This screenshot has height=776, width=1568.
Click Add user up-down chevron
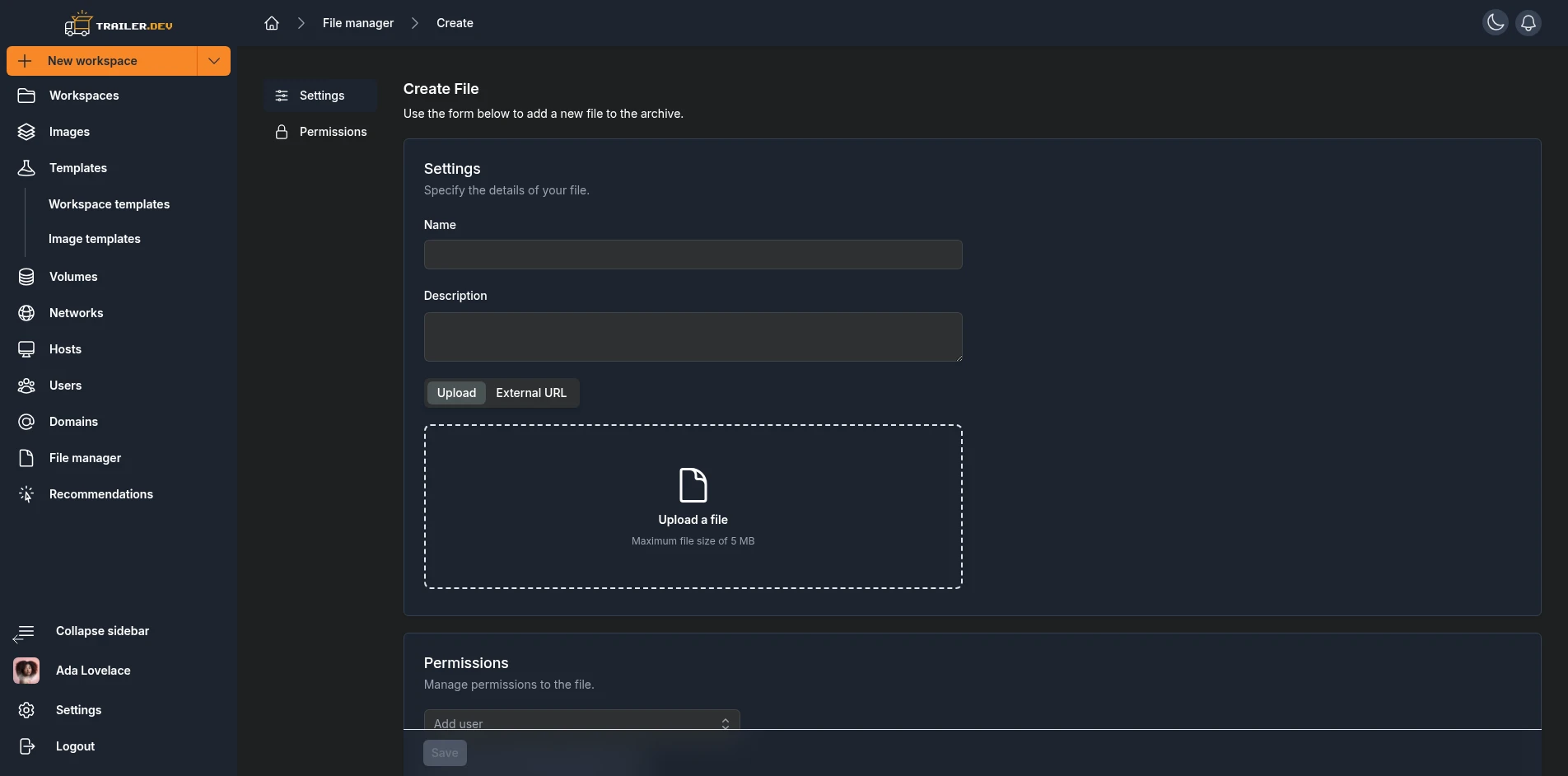(726, 722)
